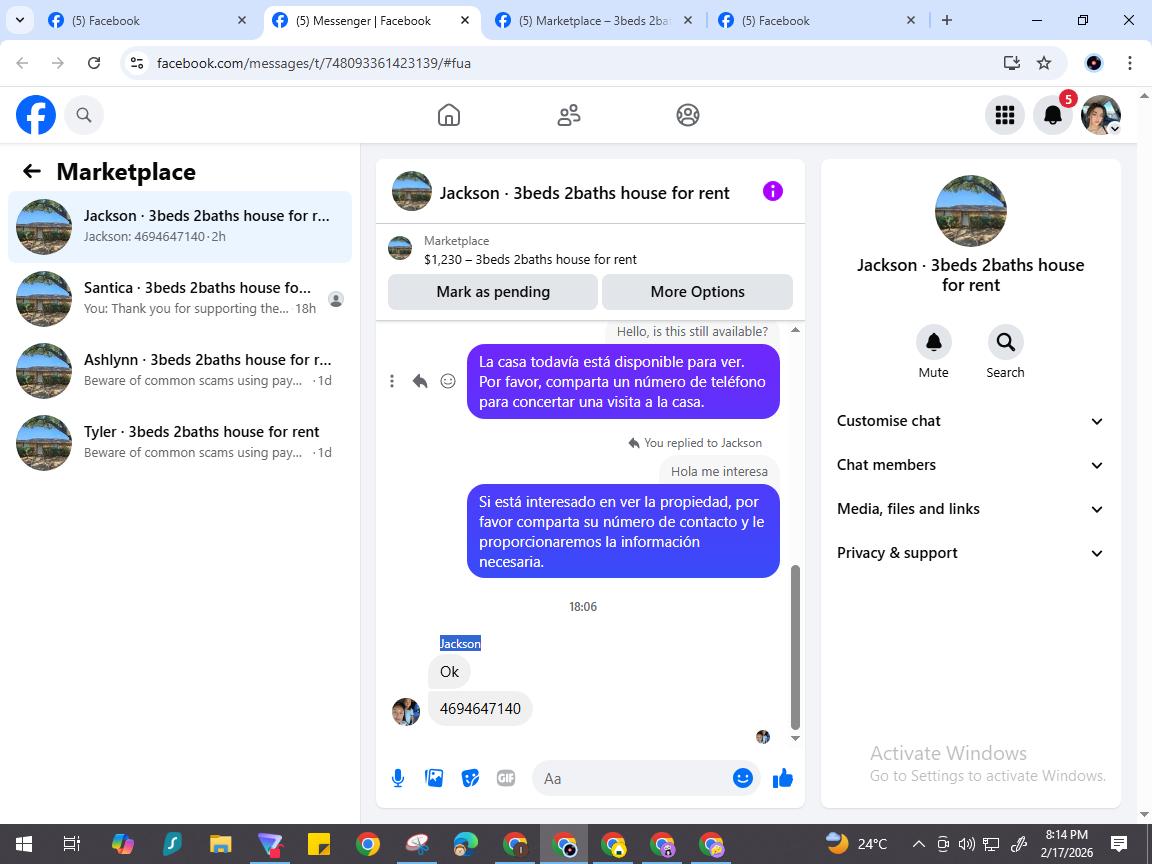Open Groups icon in top navigation
1152x864 pixels.
click(688, 115)
